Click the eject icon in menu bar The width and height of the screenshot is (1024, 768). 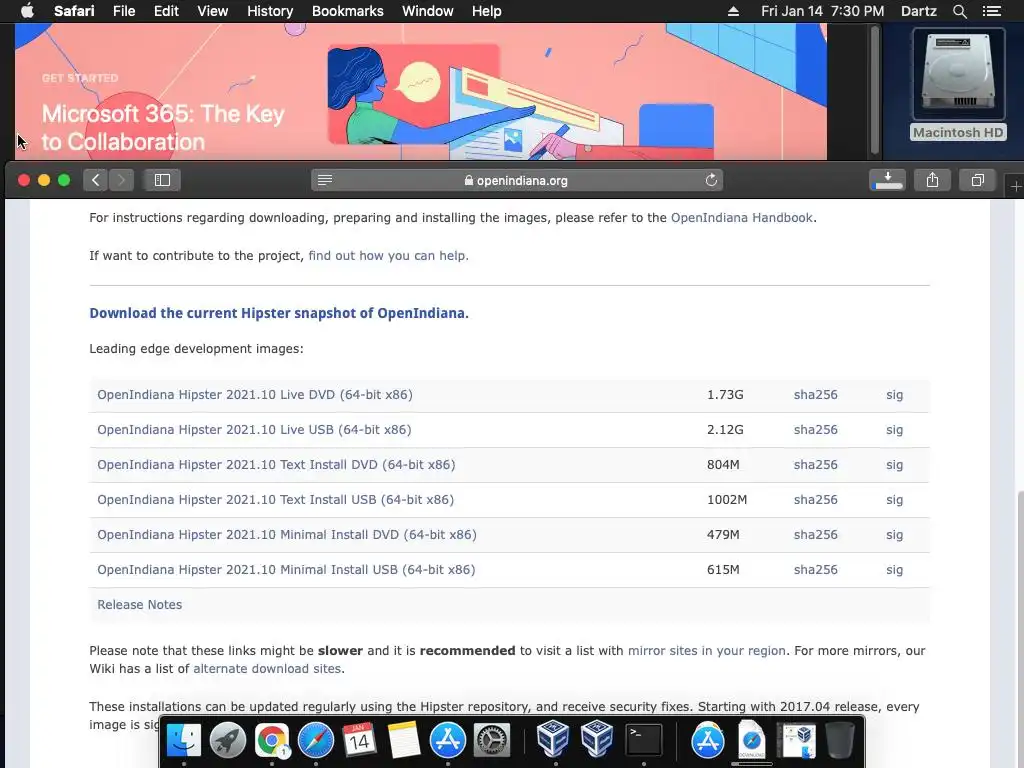[733, 11]
